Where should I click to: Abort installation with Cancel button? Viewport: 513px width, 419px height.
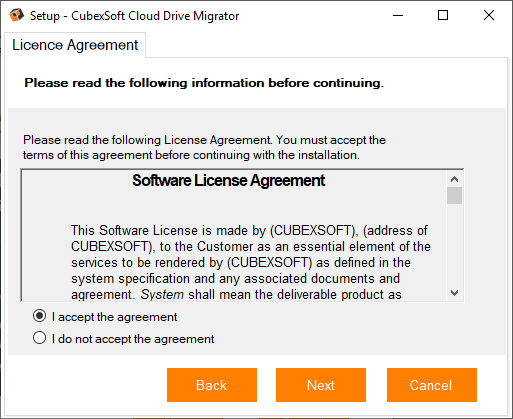click(432, 385)
